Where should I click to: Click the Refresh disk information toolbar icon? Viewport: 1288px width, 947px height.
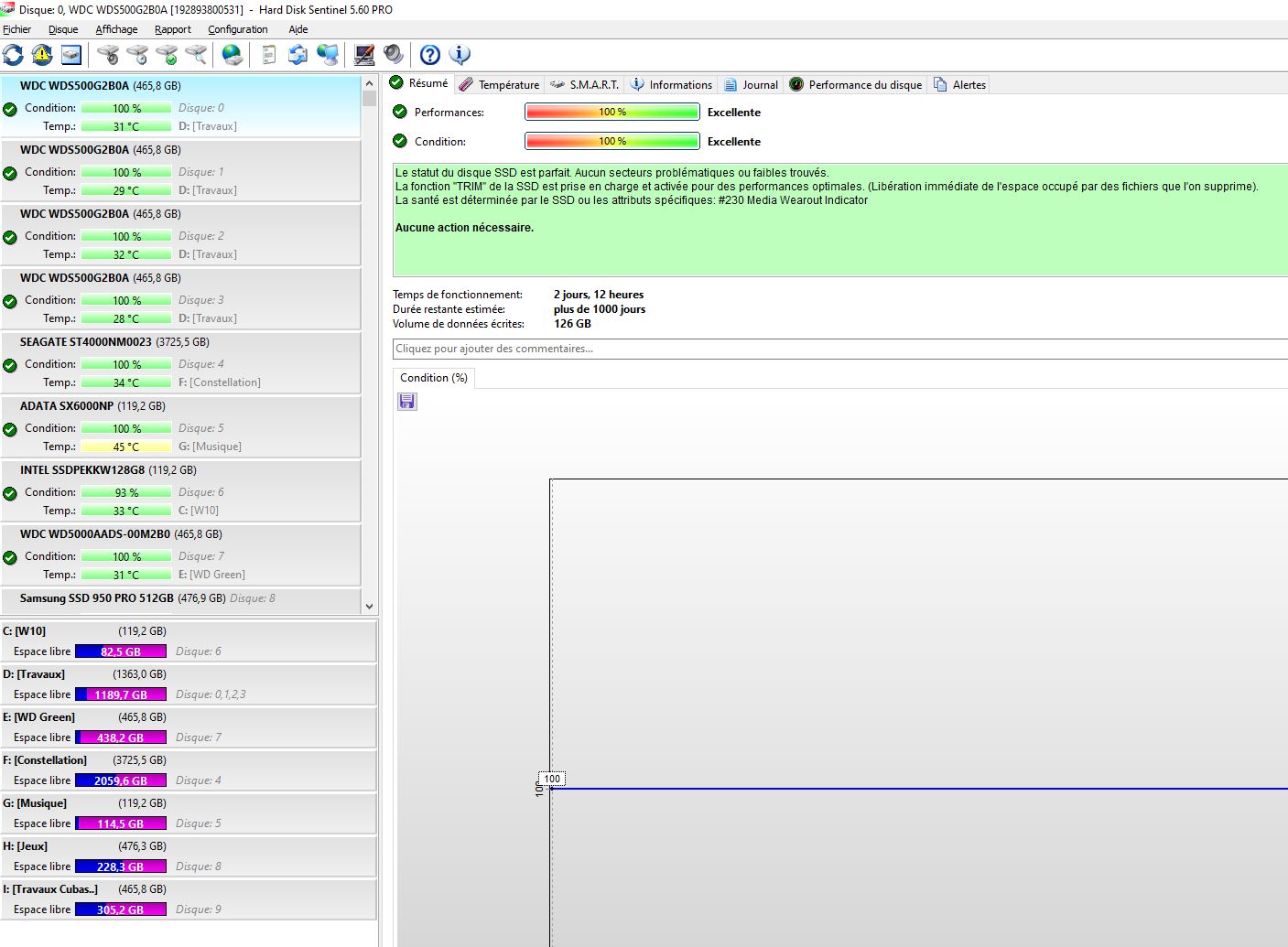tap(13, 55)
